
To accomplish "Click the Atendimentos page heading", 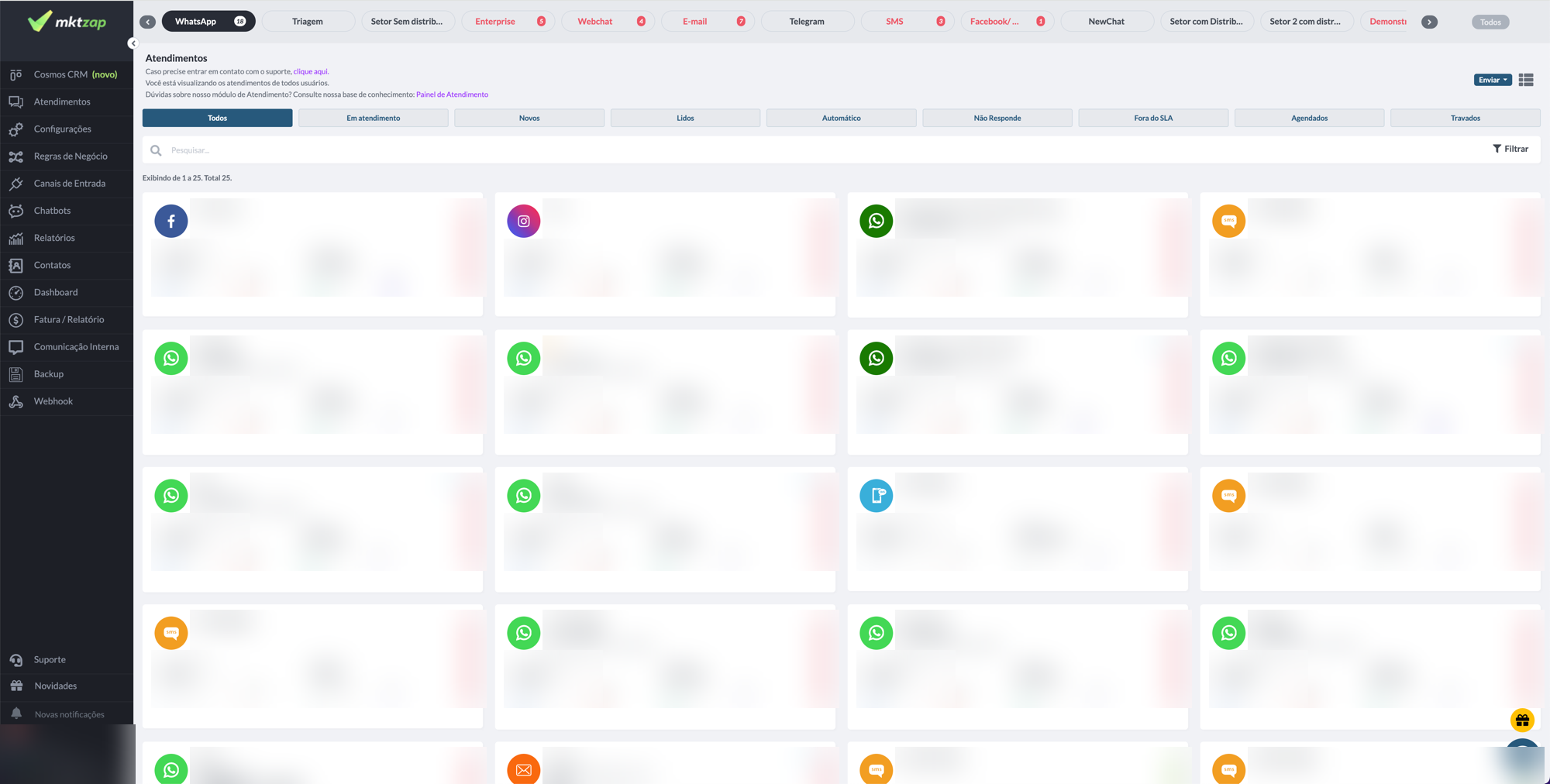I will [x=176, y=58].
